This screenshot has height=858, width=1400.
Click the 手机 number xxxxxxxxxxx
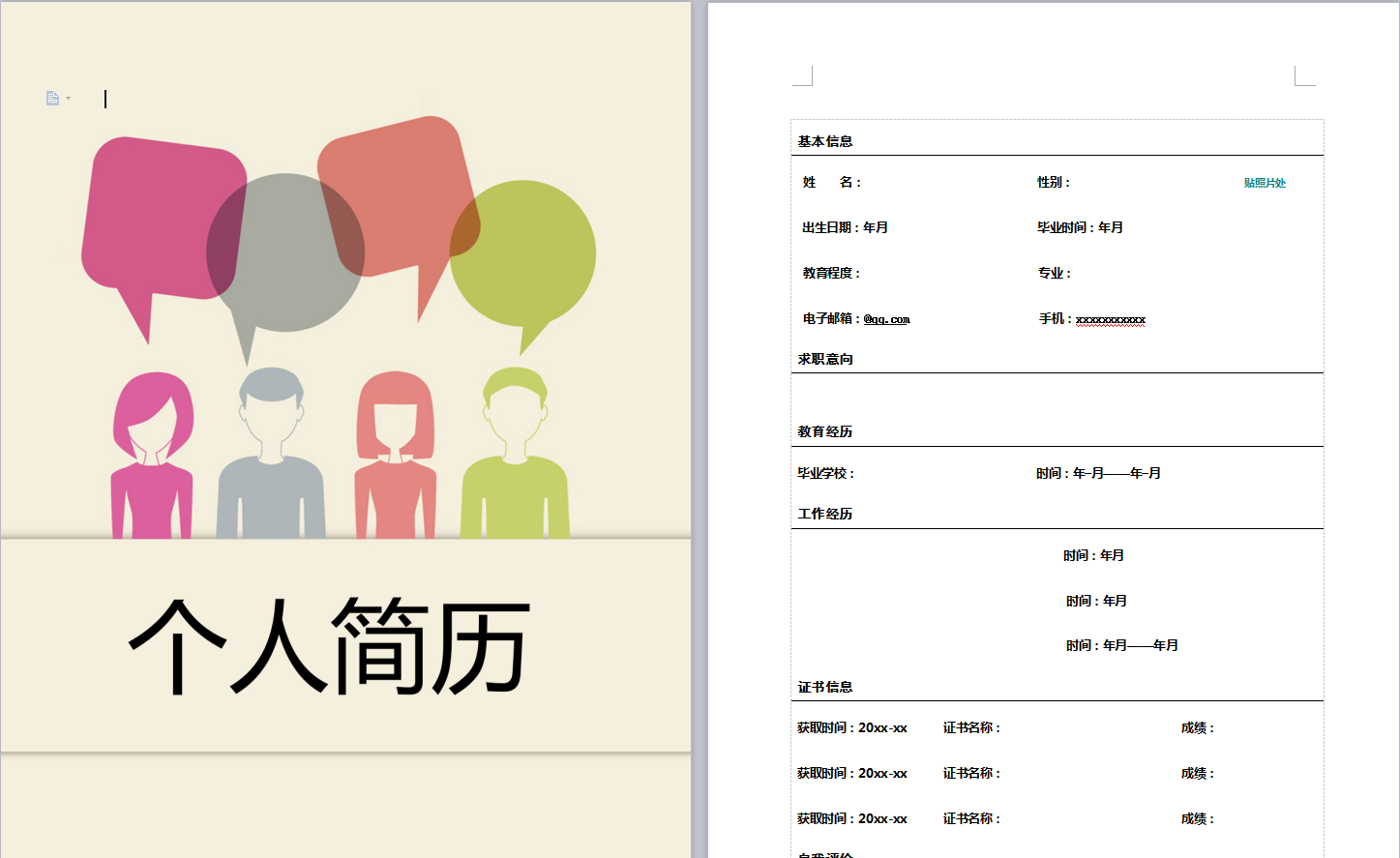coord(1111,319)
